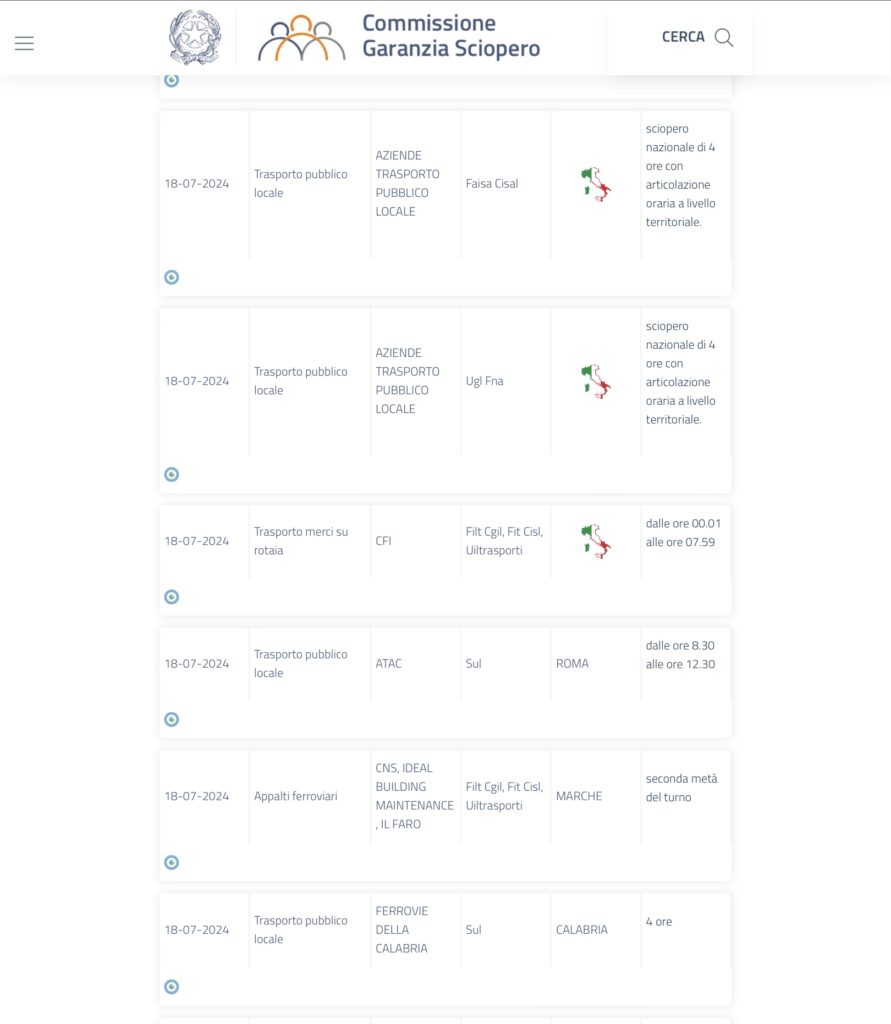This screenshot has height=1024, width=891.
Task: Select the 'ATAC' company cell
Action: point(389,664)
